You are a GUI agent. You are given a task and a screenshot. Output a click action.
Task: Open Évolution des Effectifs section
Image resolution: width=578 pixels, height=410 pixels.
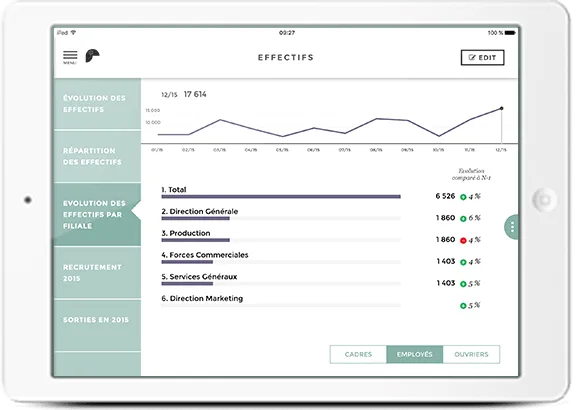click(97, 104)
